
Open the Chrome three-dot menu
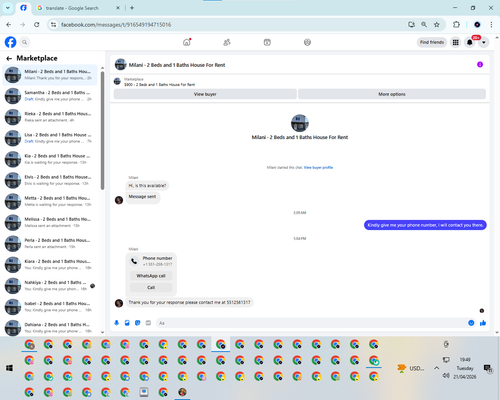(491, 25)
